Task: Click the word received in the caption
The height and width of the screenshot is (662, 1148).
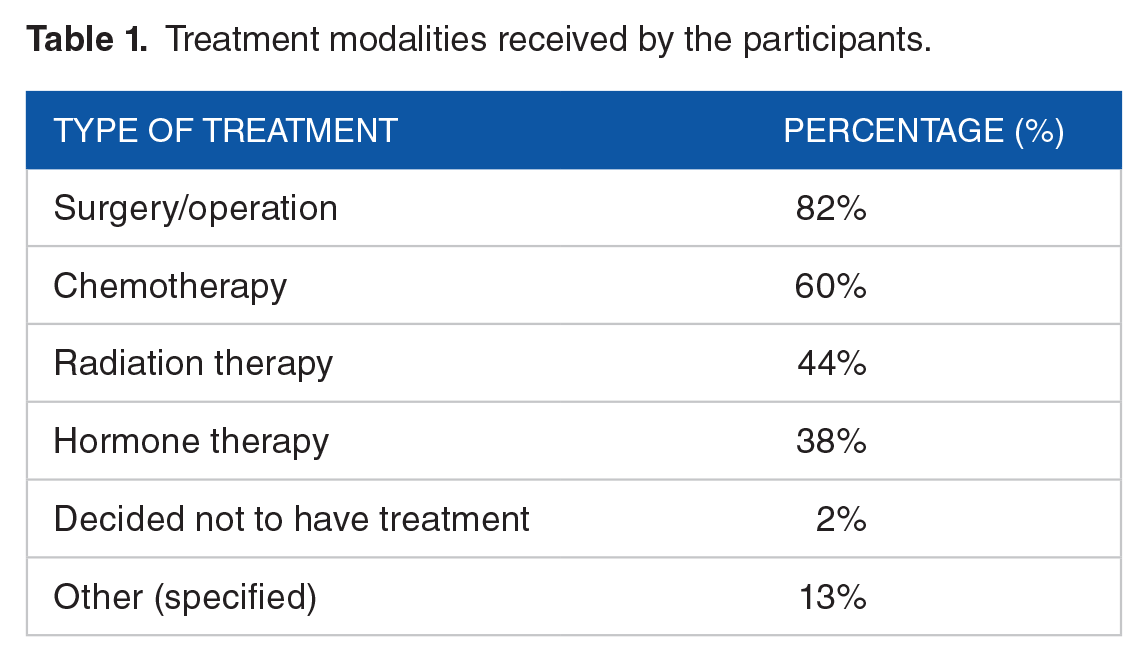Action: (562, 39)
